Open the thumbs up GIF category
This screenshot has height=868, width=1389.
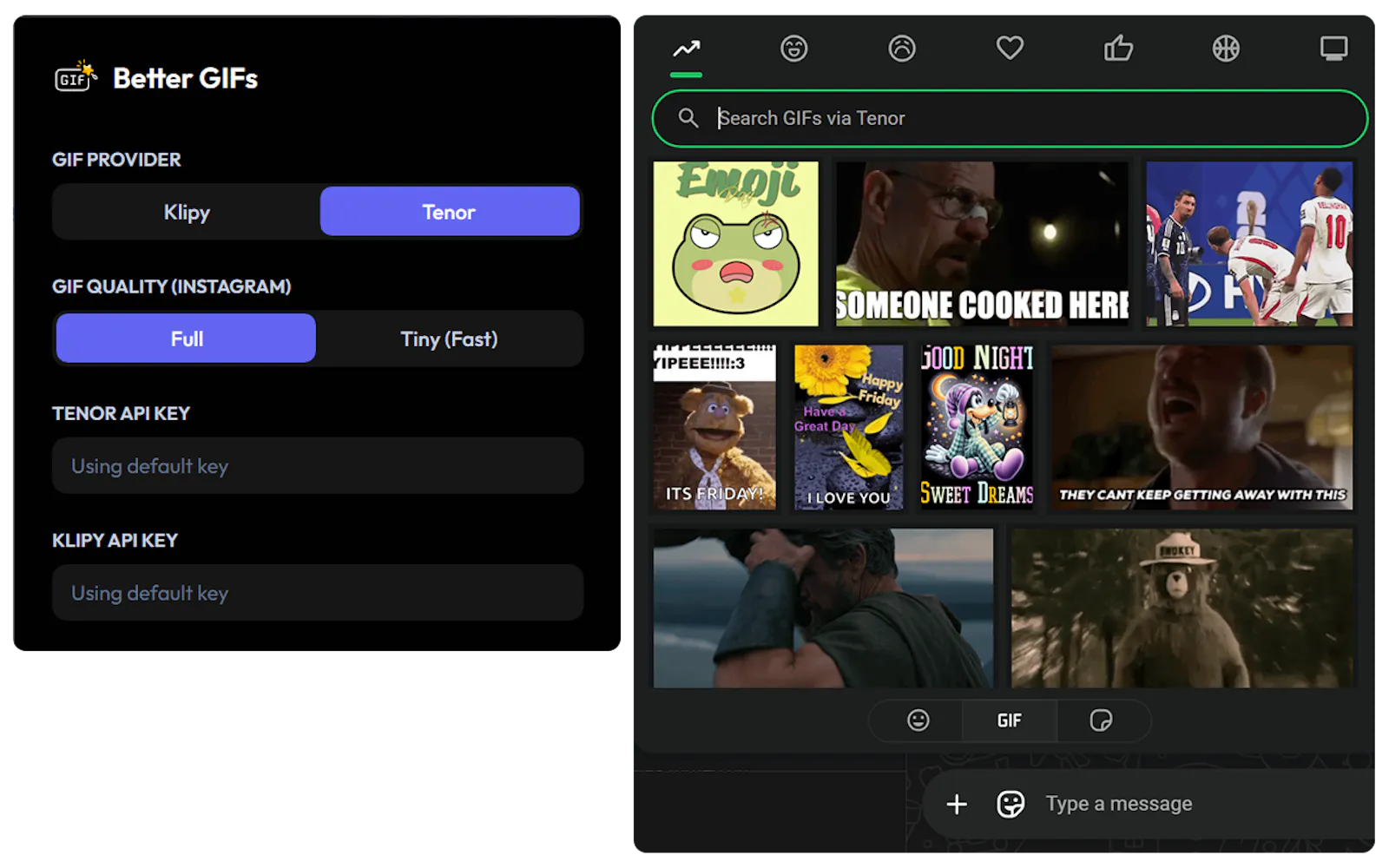click(1118, 49)
